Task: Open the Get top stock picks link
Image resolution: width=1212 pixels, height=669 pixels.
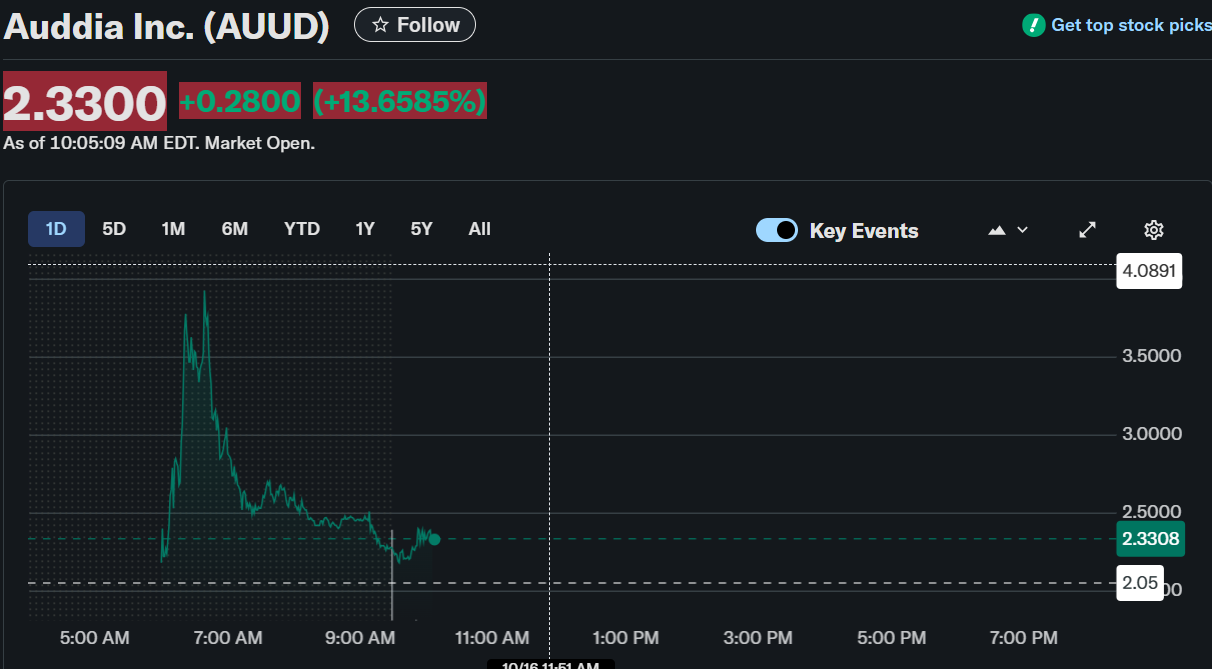Action: [x=1130, y=25]
